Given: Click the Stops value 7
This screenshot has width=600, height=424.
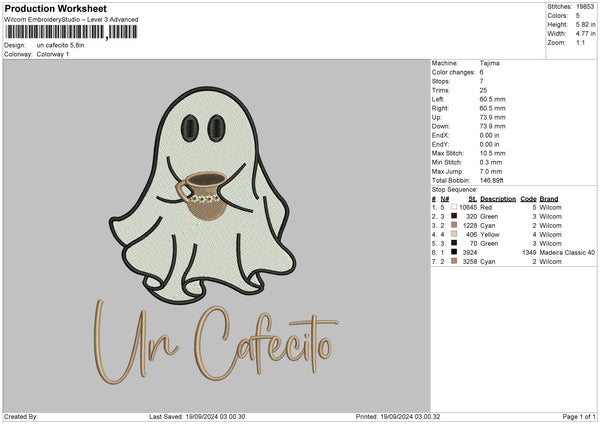Looking at the screenshot, I should point(481,81).
